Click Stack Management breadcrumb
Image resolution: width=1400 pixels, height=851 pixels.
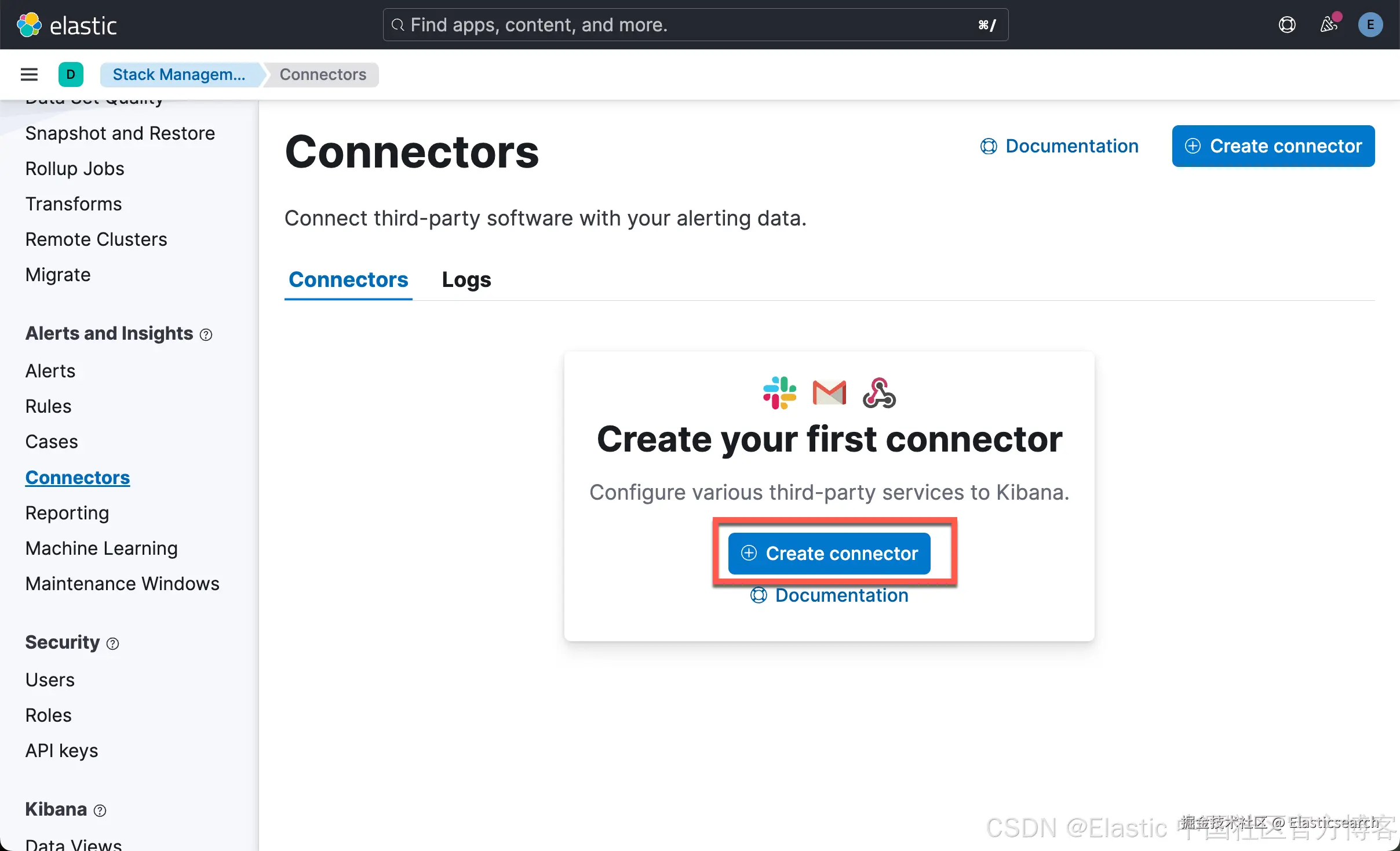(x=179, y=74)
